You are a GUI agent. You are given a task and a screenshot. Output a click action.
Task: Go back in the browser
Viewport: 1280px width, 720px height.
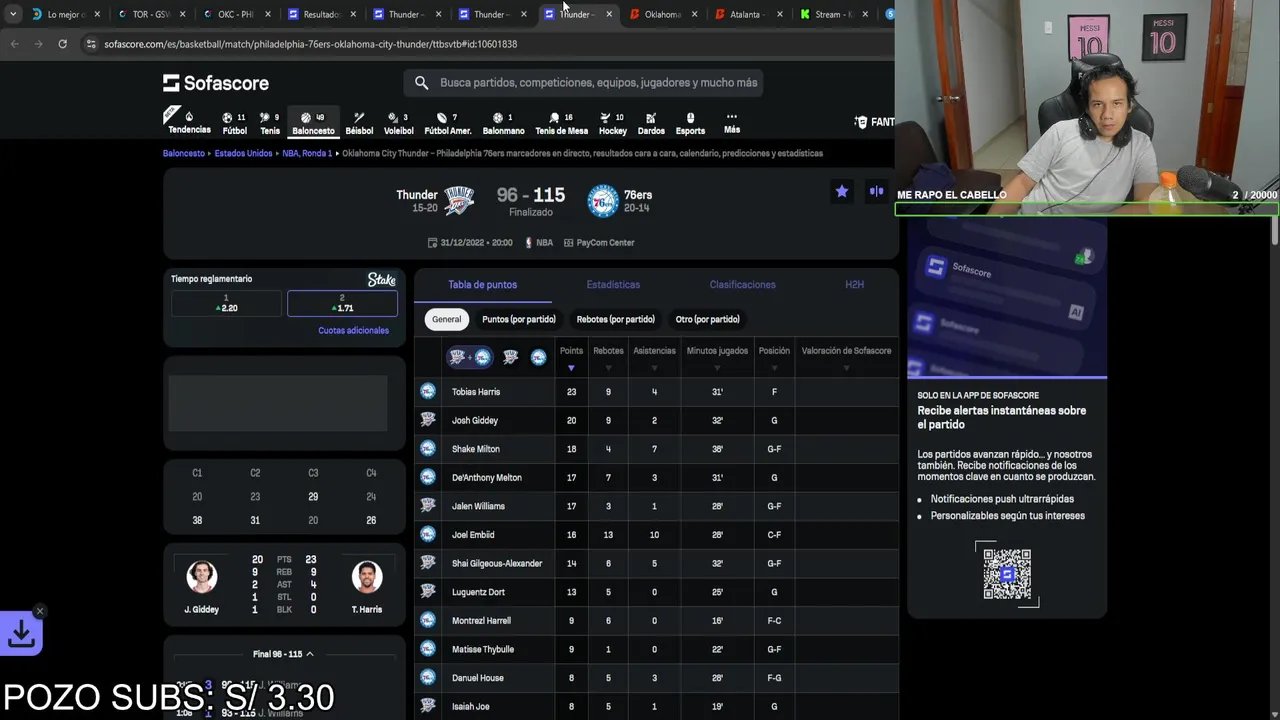14,44
